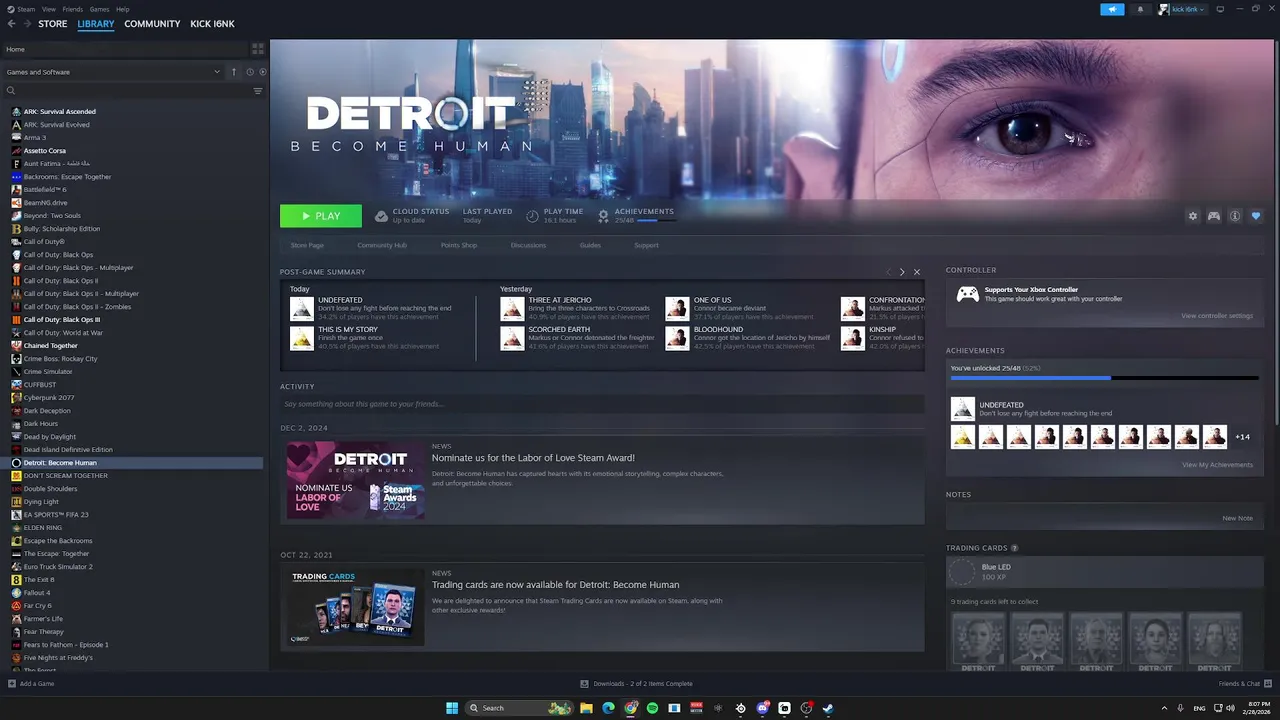Click the ready-to-play filter icon

[261, 72]
